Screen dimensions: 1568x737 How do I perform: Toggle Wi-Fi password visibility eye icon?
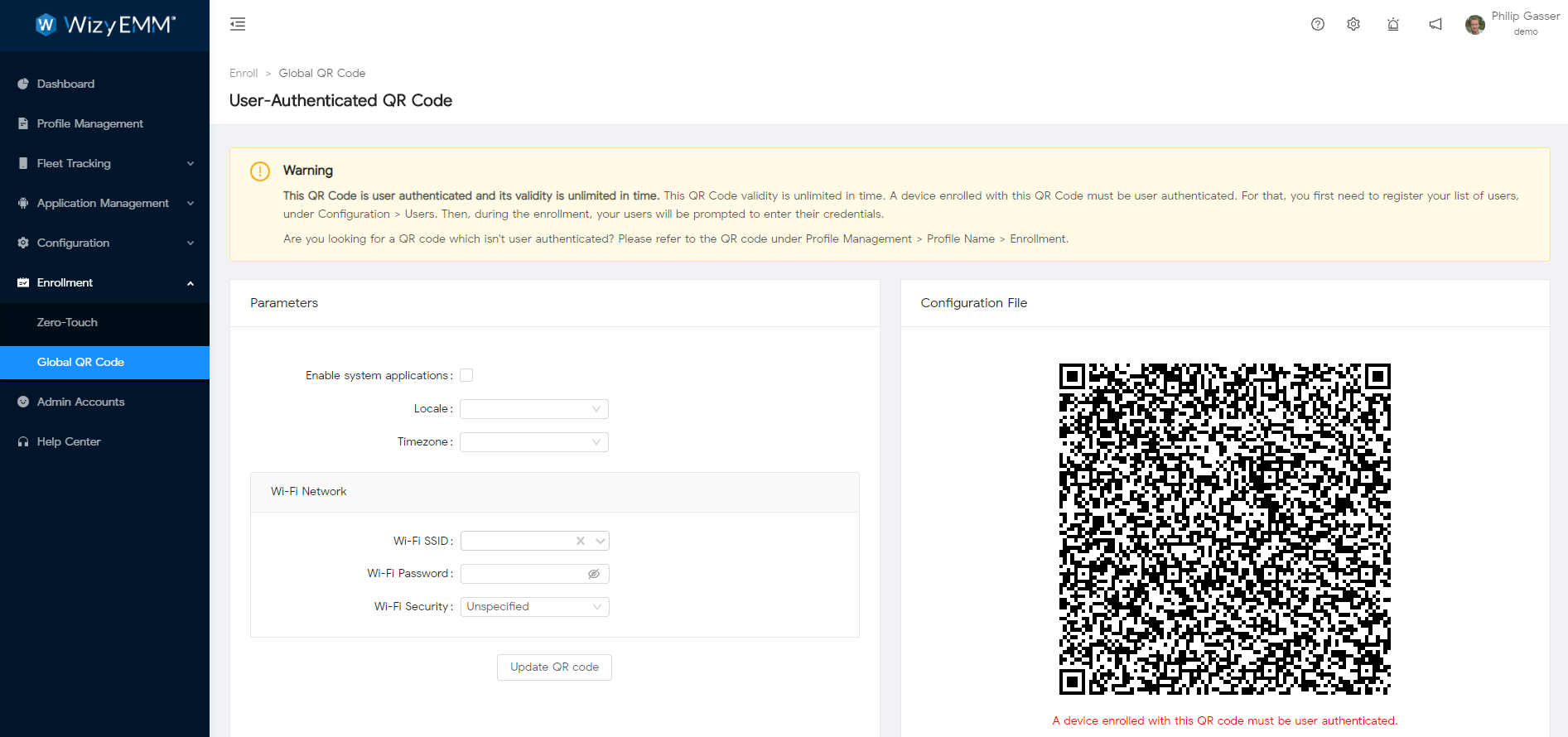click(x=594, y=574)
